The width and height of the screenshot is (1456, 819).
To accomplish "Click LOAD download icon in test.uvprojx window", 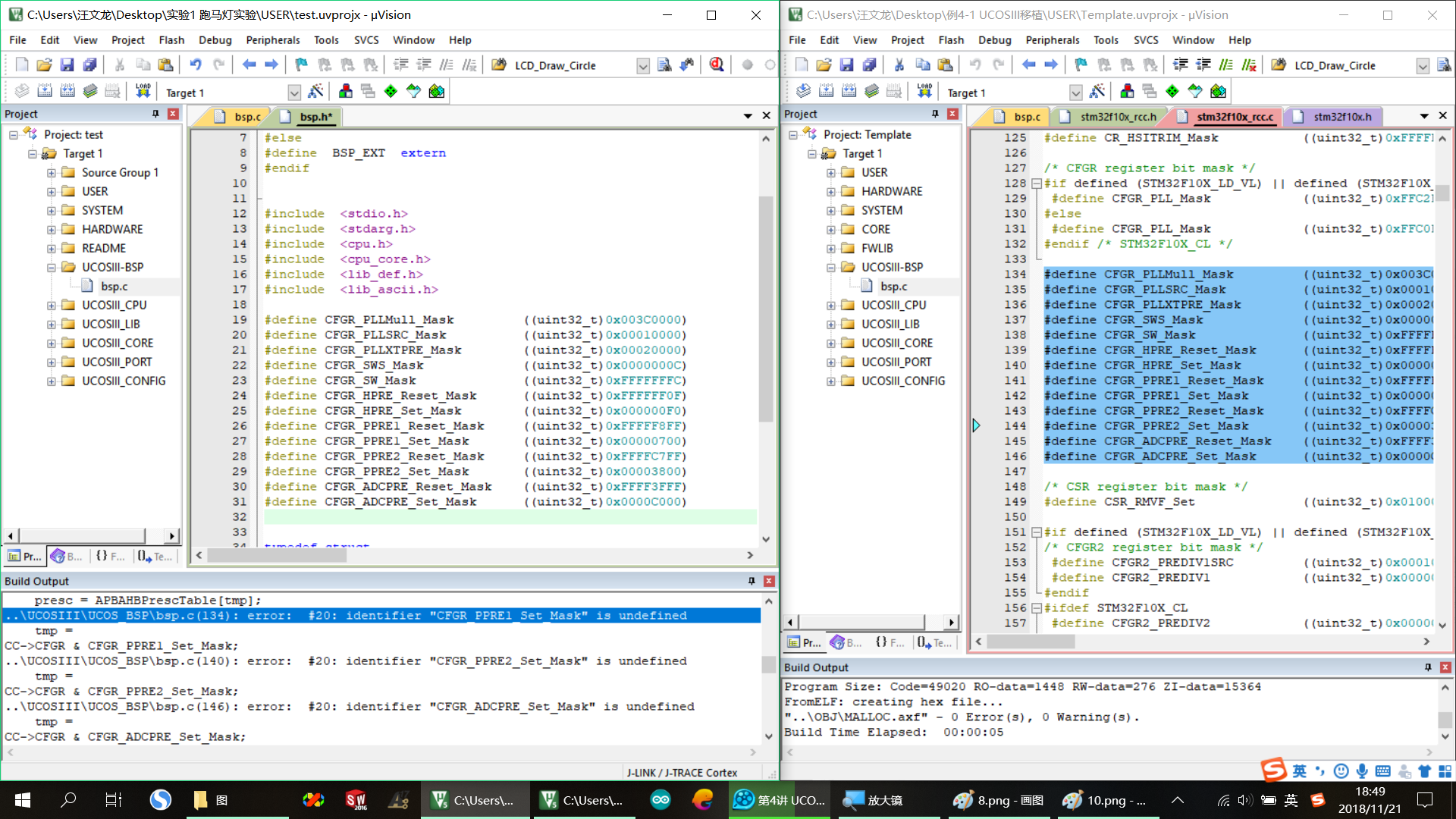I will (x=143, y=92).
